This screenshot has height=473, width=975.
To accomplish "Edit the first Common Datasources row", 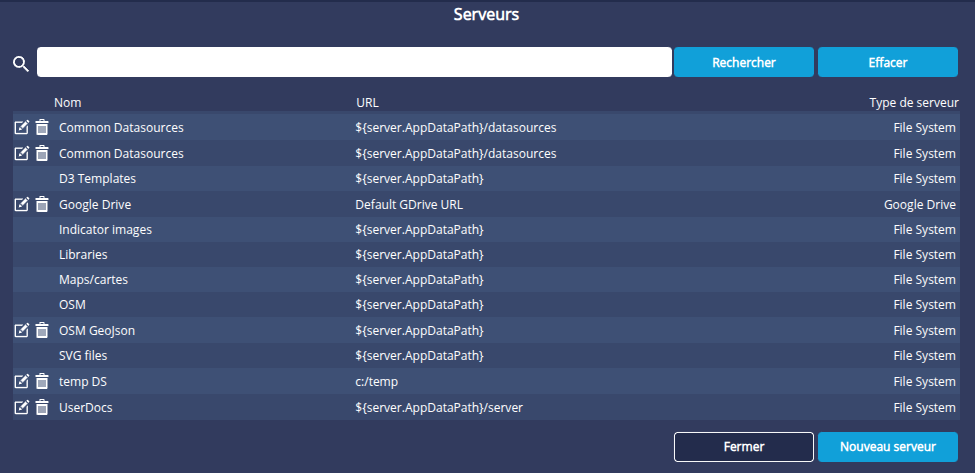I will click(21, 127).
